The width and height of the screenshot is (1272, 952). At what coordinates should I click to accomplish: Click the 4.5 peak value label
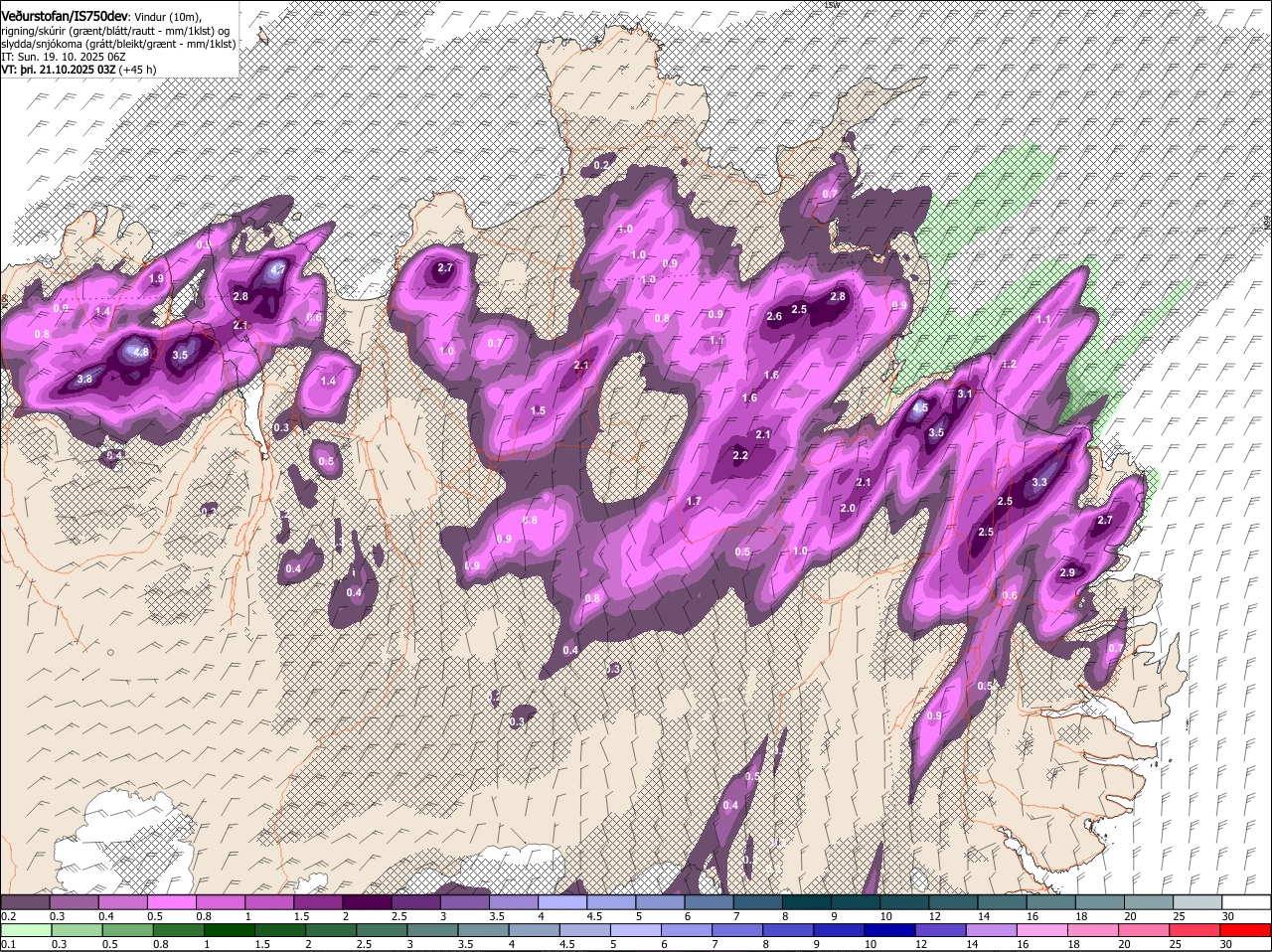coord(920,407)
